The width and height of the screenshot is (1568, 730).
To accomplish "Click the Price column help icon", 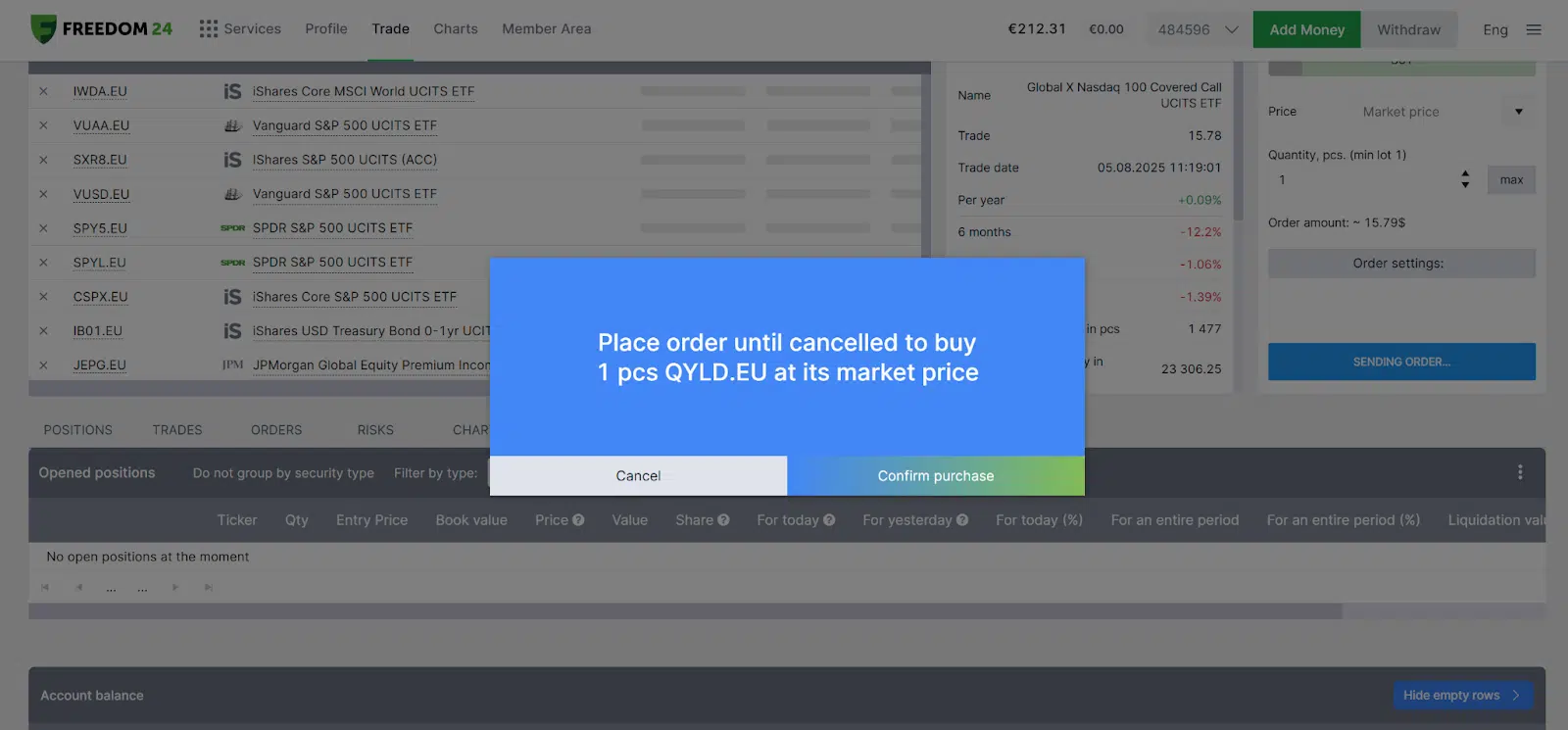I will point(578,520).
